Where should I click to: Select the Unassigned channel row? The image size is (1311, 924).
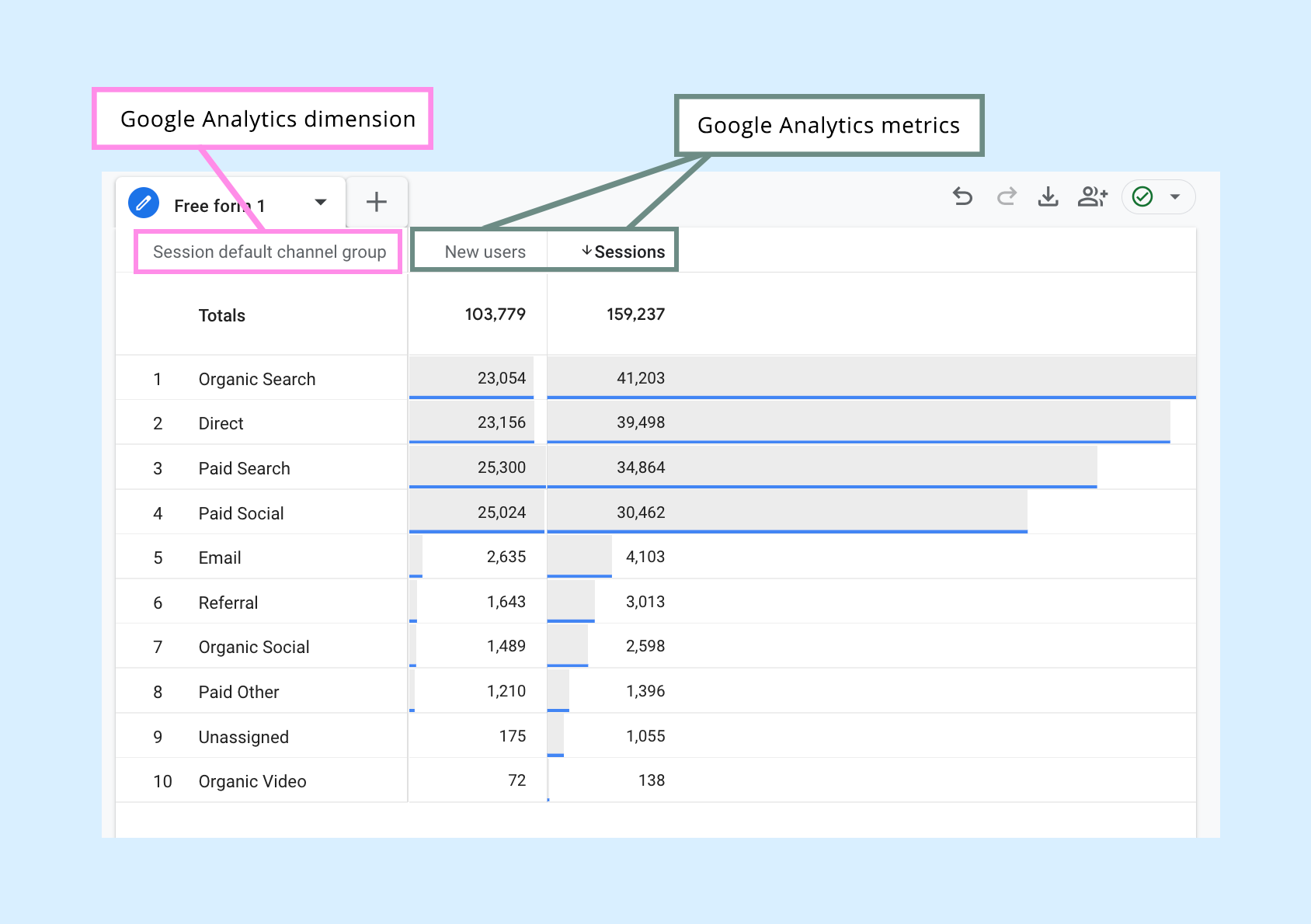243,736
